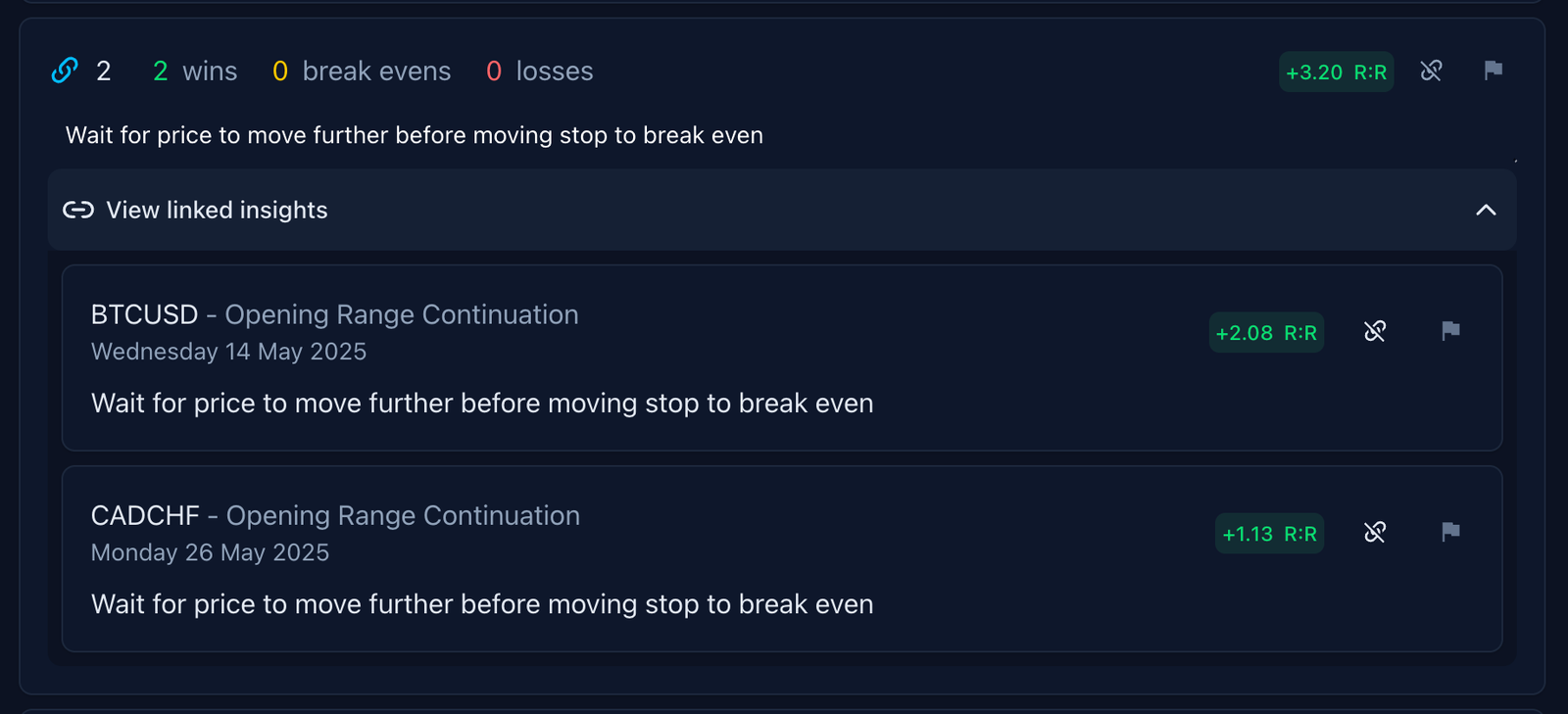The height and width of the screenshot is (714, 1568).
Task: Click the 0 break evens counter
Action: [x=362, y=71]
